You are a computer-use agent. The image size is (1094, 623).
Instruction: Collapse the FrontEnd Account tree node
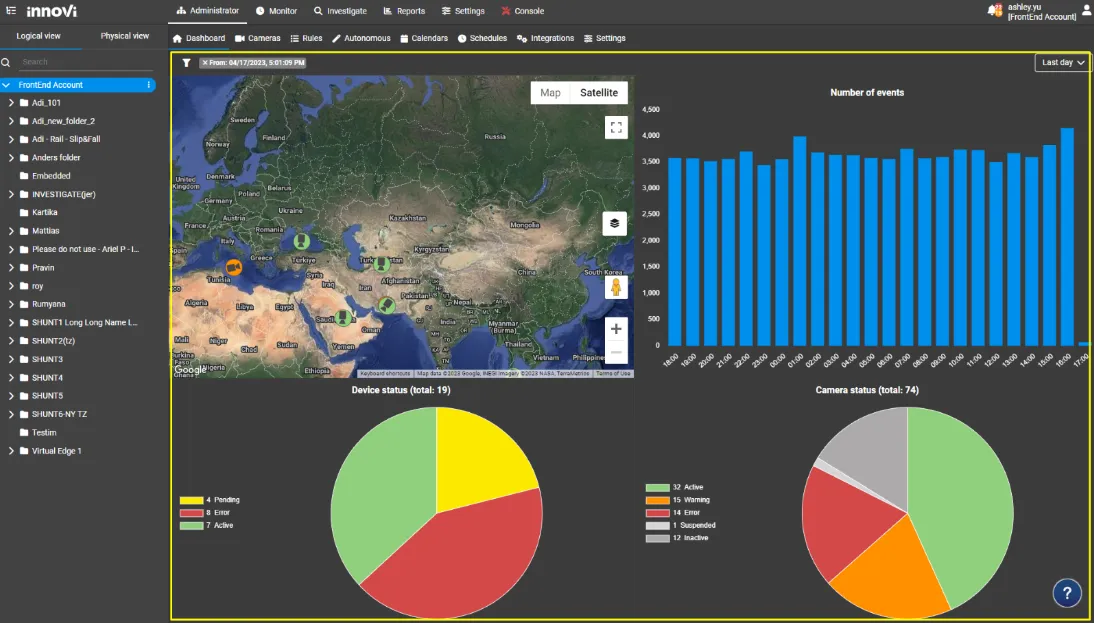pyautogui.click(x=6, y=85)
